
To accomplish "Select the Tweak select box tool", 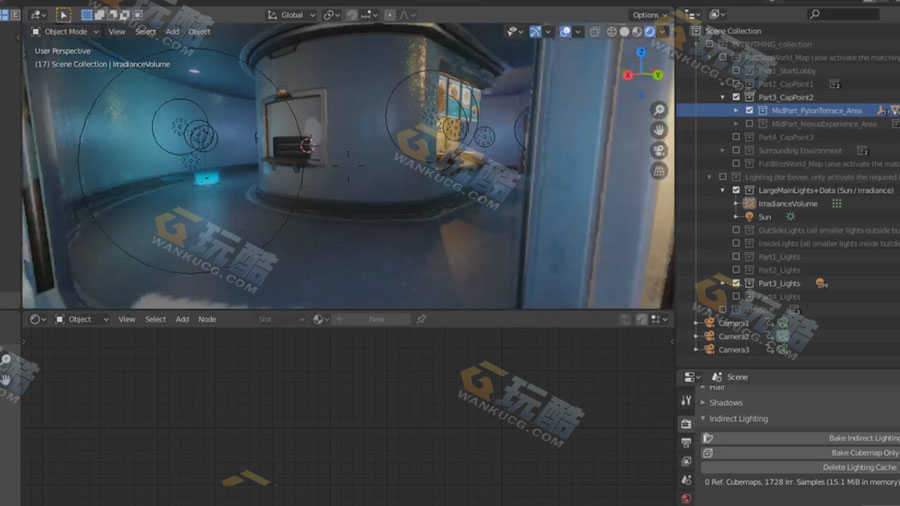I will pyautogui.click(x=63, y=15).
